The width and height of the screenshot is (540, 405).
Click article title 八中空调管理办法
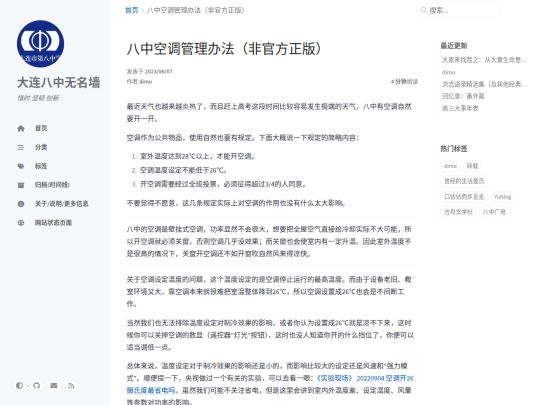tap(225, 49)
